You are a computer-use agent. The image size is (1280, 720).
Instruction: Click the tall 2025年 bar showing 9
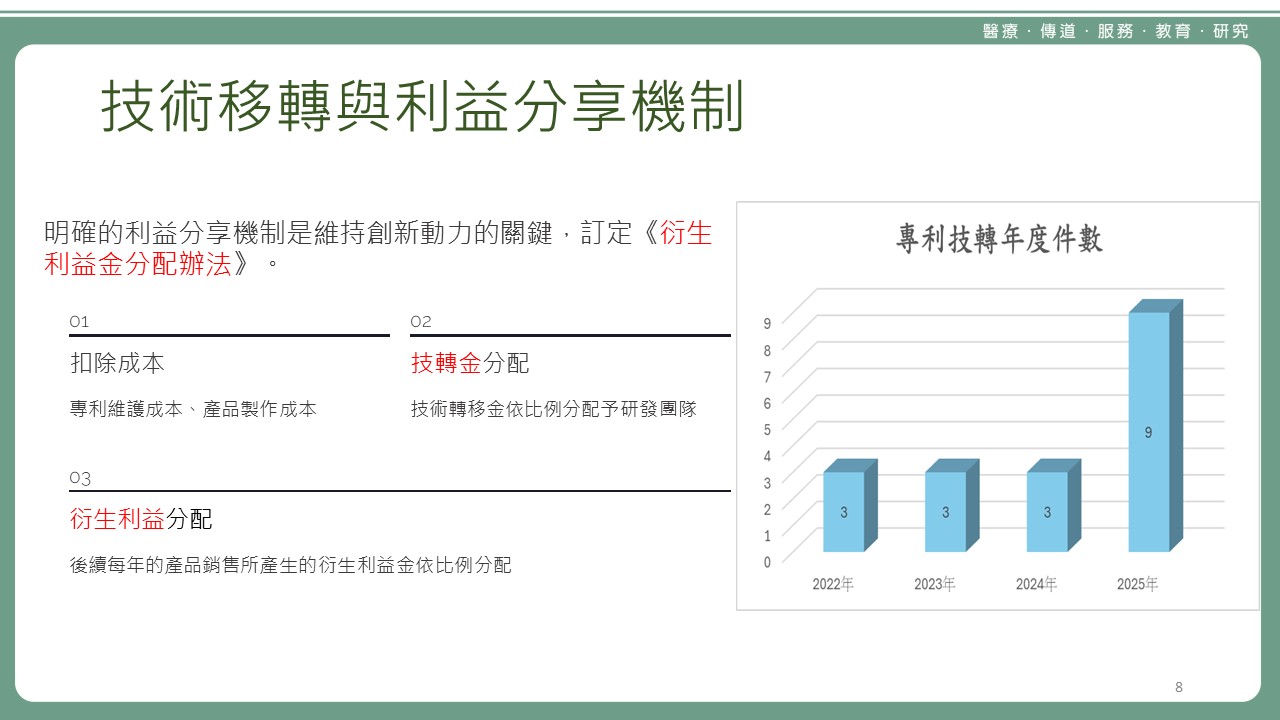click(x=1149, y=431)
